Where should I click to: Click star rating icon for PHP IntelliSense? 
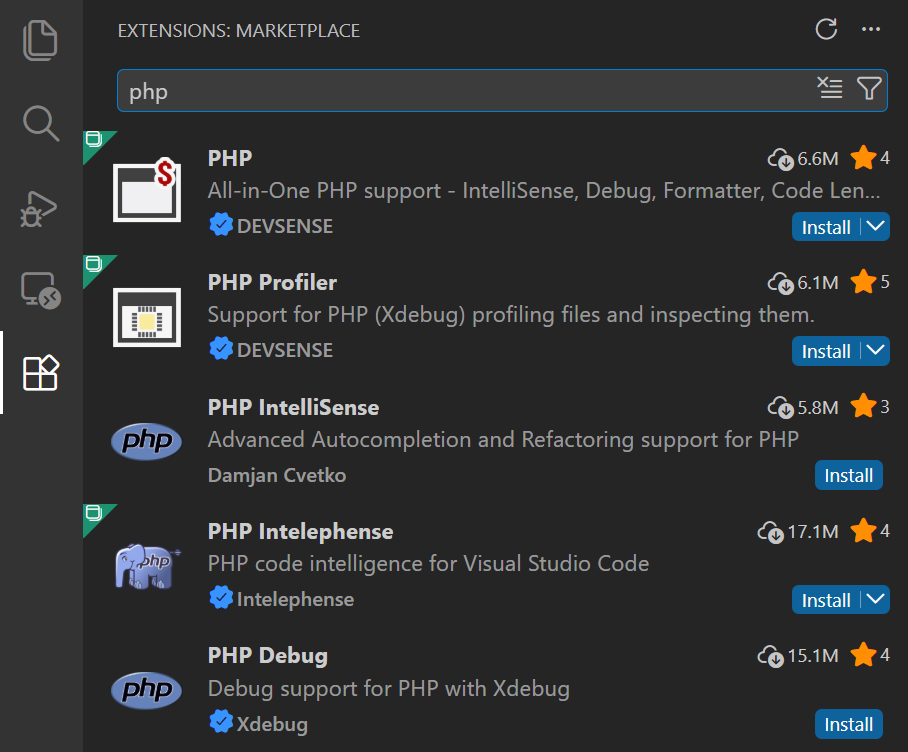863,406
